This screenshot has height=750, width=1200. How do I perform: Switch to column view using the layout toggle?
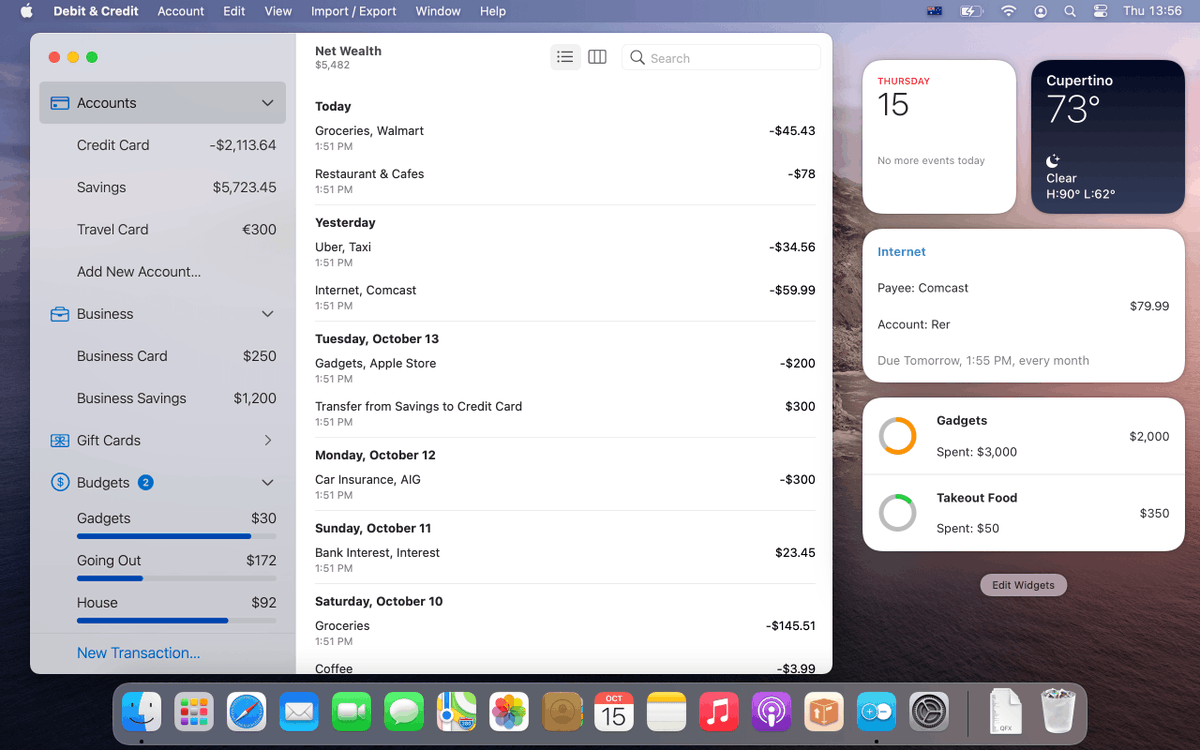[597, 57]
